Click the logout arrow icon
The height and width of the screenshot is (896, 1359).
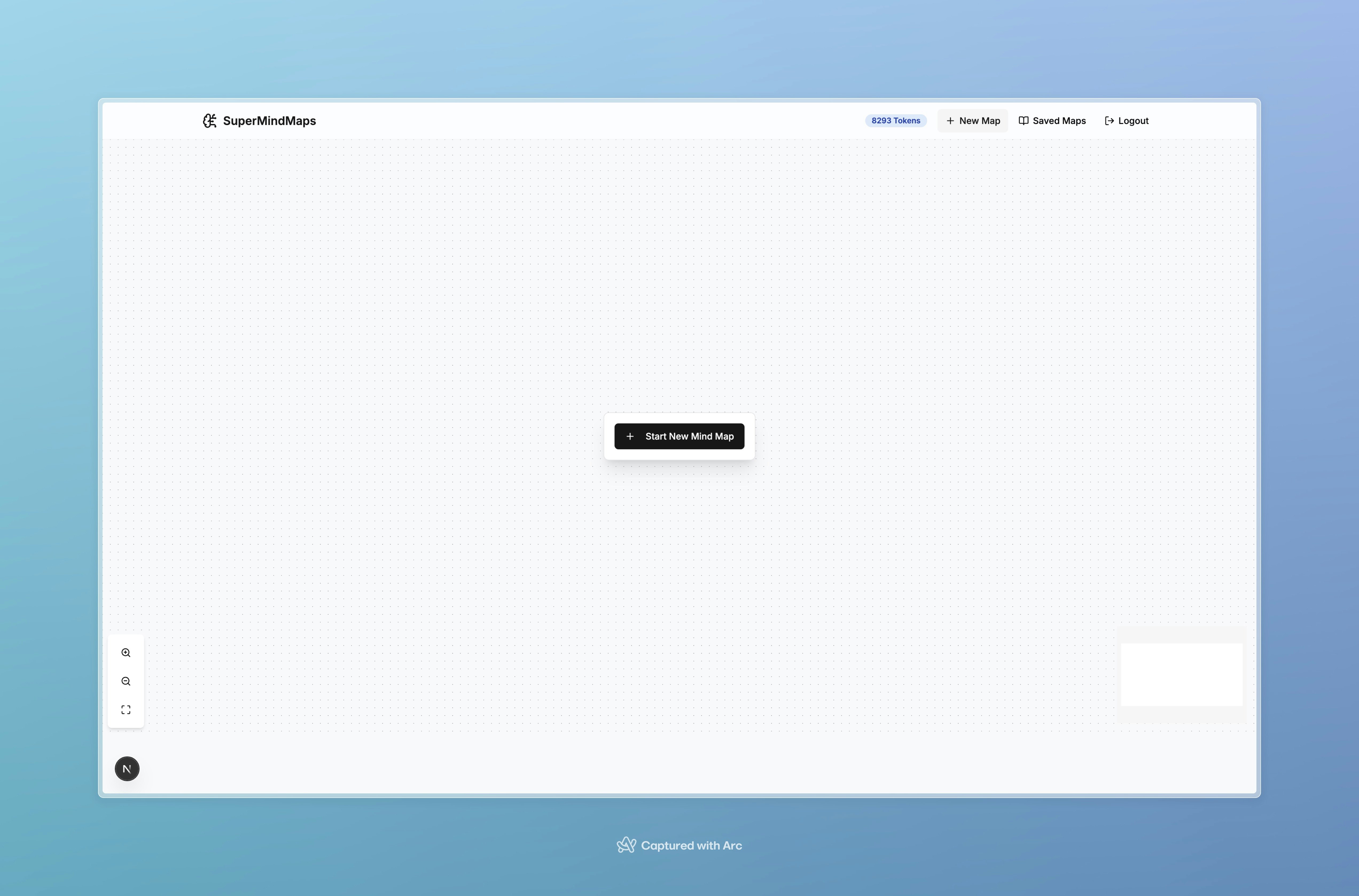tap(1109, 120)
